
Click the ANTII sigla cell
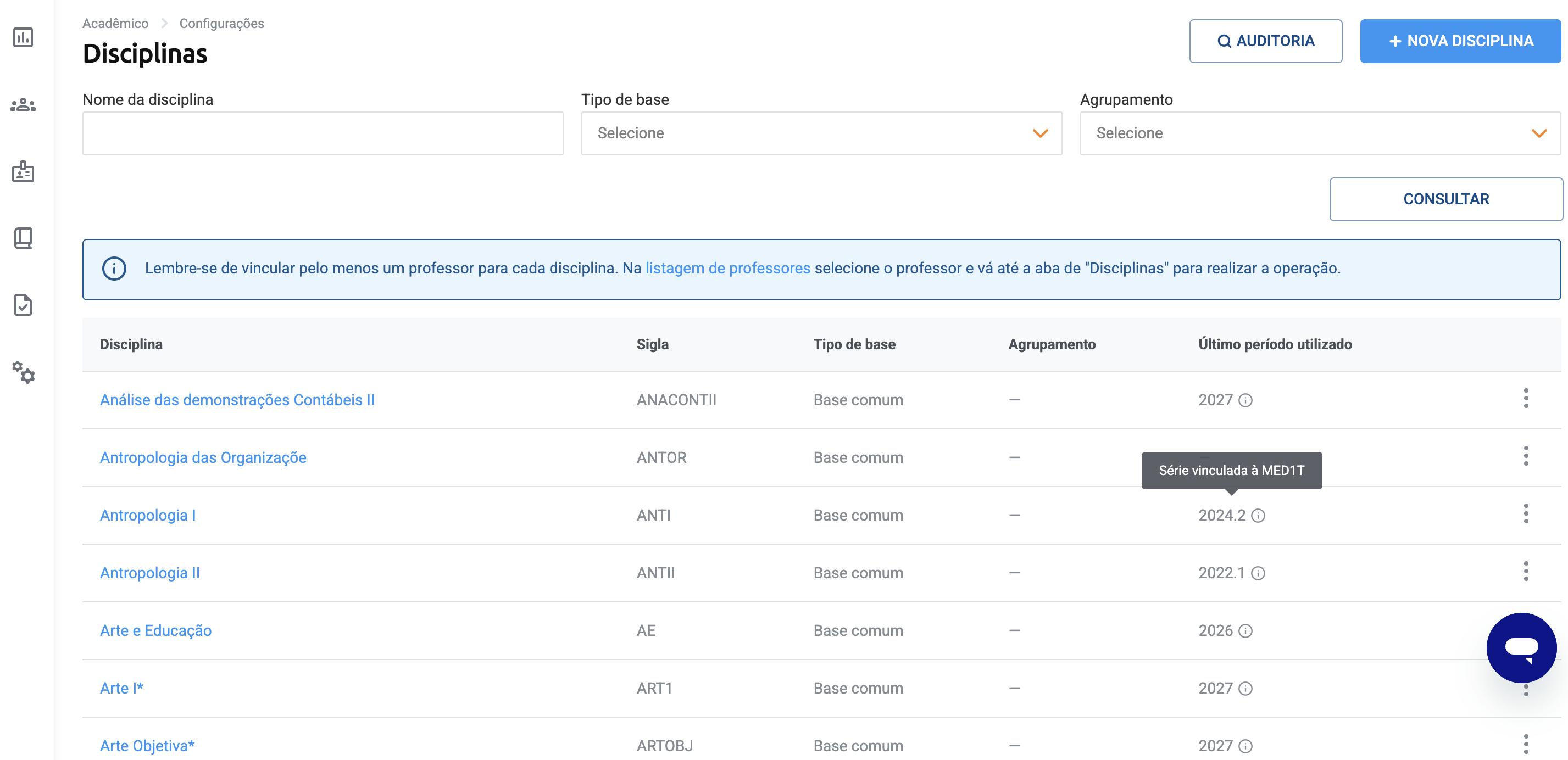[655, 573]
